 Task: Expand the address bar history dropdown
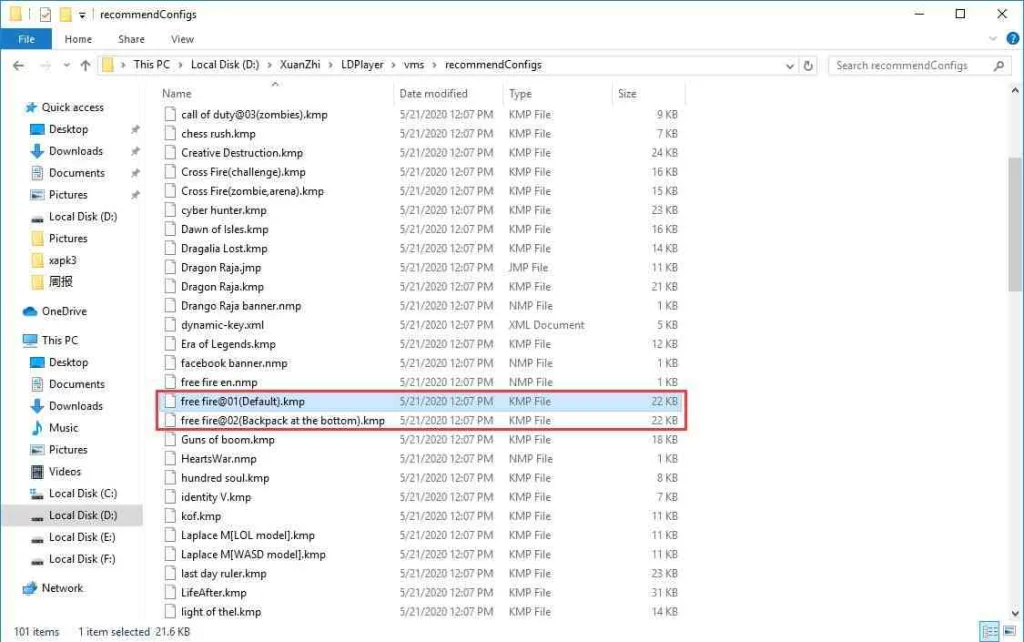[790, 66]
